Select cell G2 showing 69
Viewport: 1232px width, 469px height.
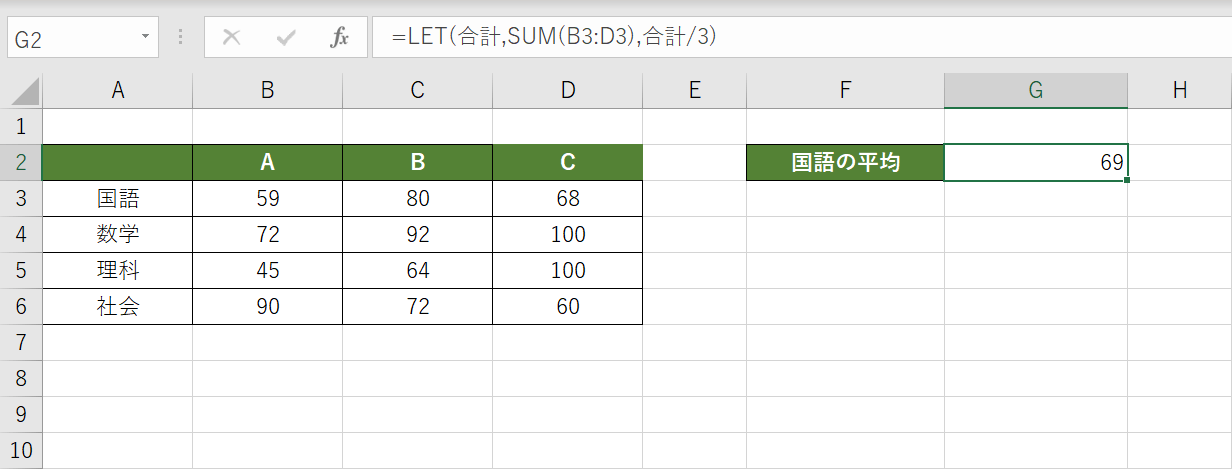coord(1035,163)
